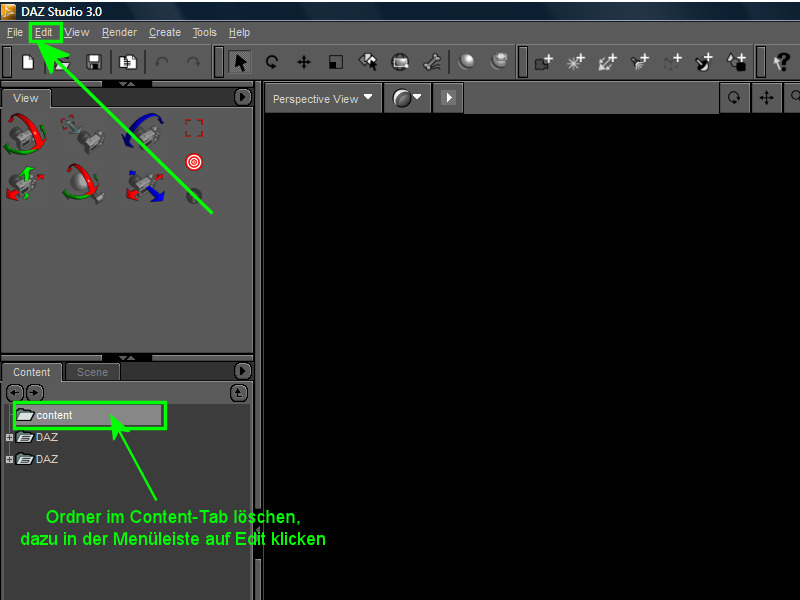Viewport: 800px width, 600px height.
Task: Expand the first DAZ folder tree node
Action: 9,437
